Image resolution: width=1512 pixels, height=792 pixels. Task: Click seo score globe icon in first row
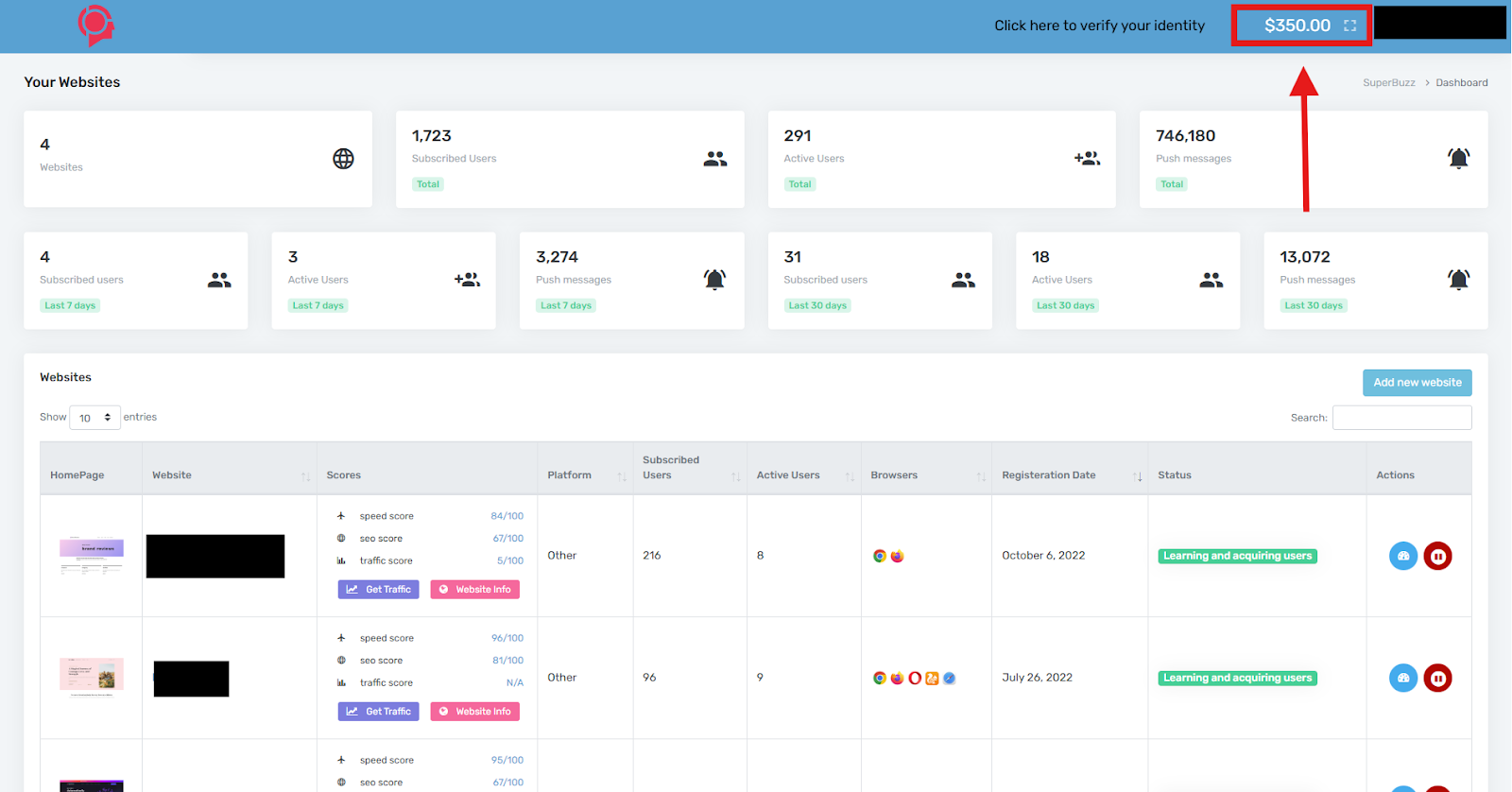point(341,539)
